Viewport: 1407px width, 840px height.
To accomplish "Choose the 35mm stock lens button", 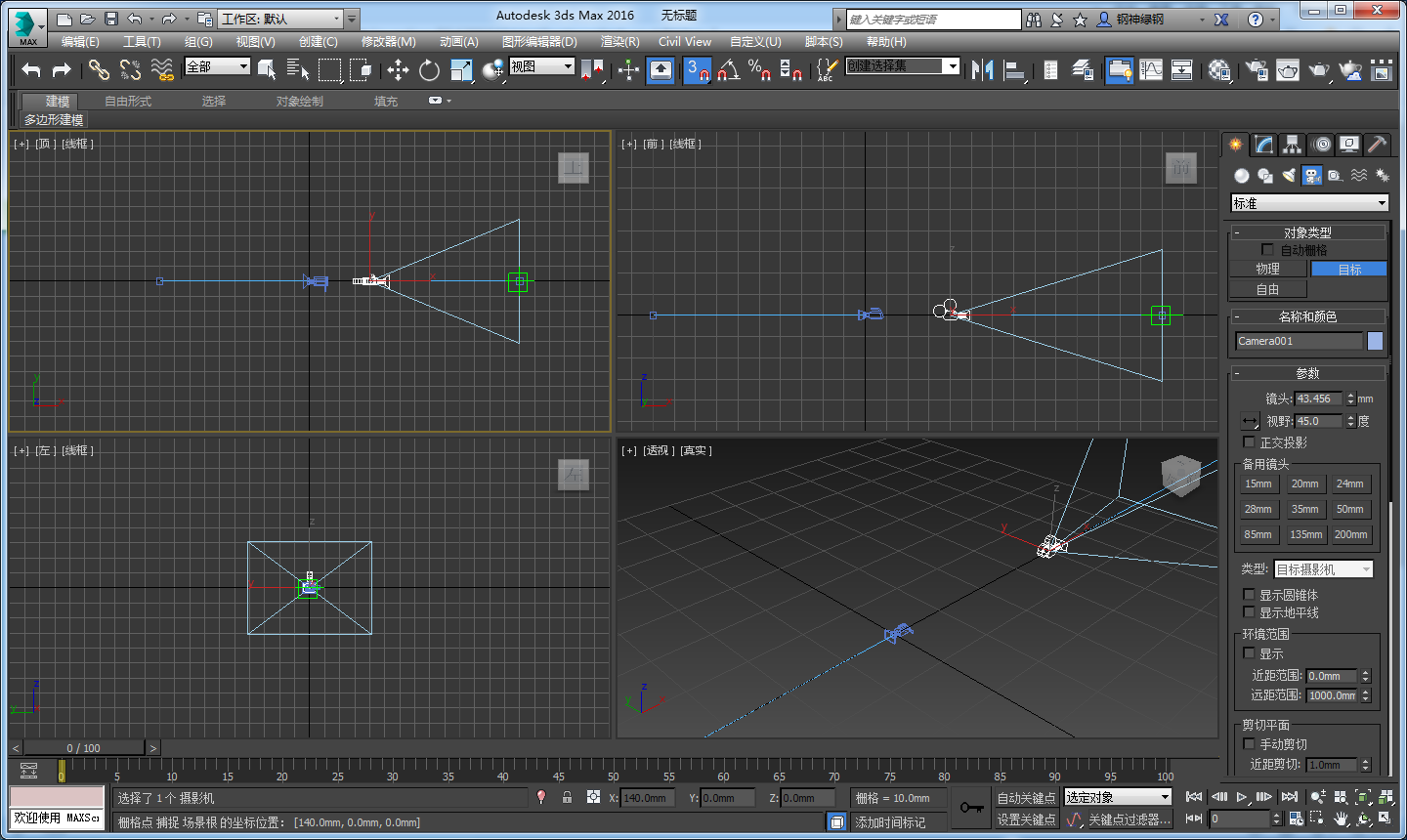I will click(x=1304, y=510).
